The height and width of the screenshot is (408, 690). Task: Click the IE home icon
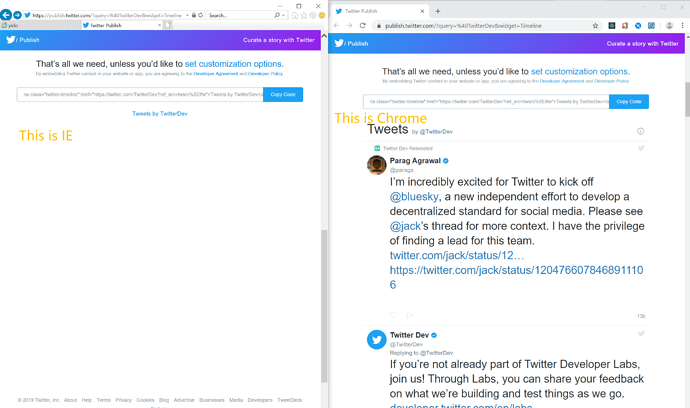(294, 15)
